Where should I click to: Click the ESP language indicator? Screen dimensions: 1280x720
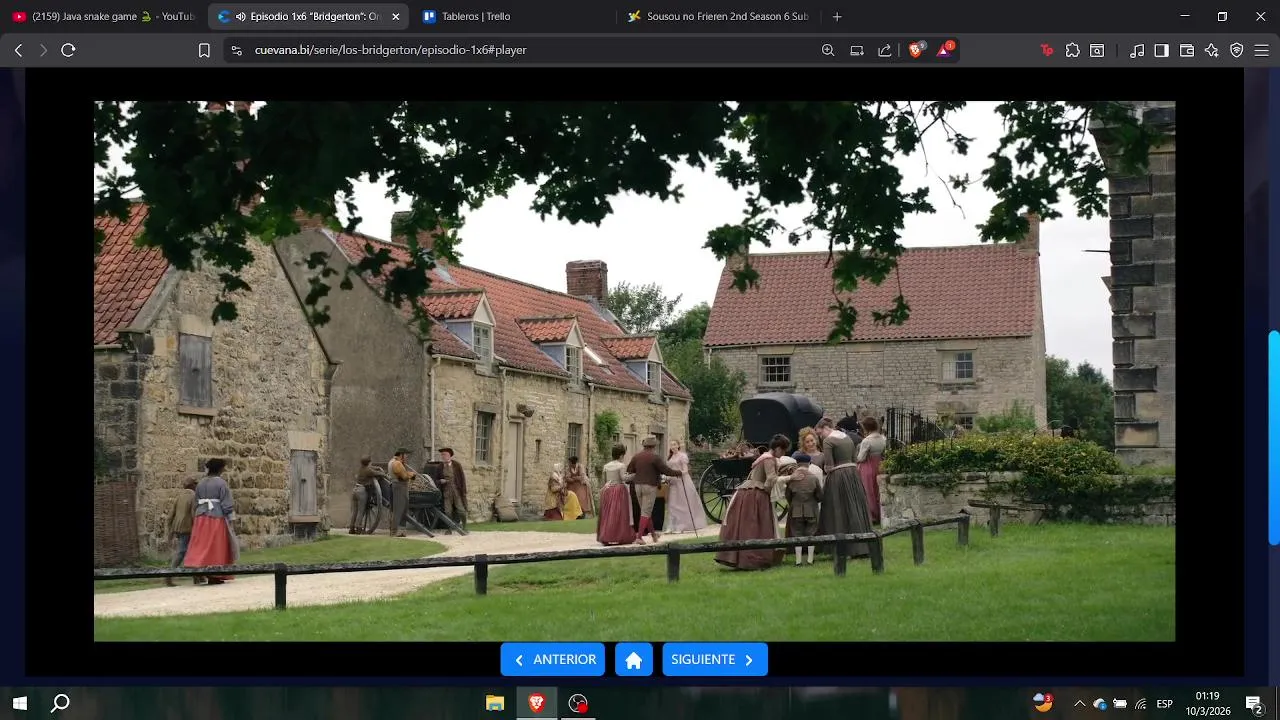(1164, 704)
